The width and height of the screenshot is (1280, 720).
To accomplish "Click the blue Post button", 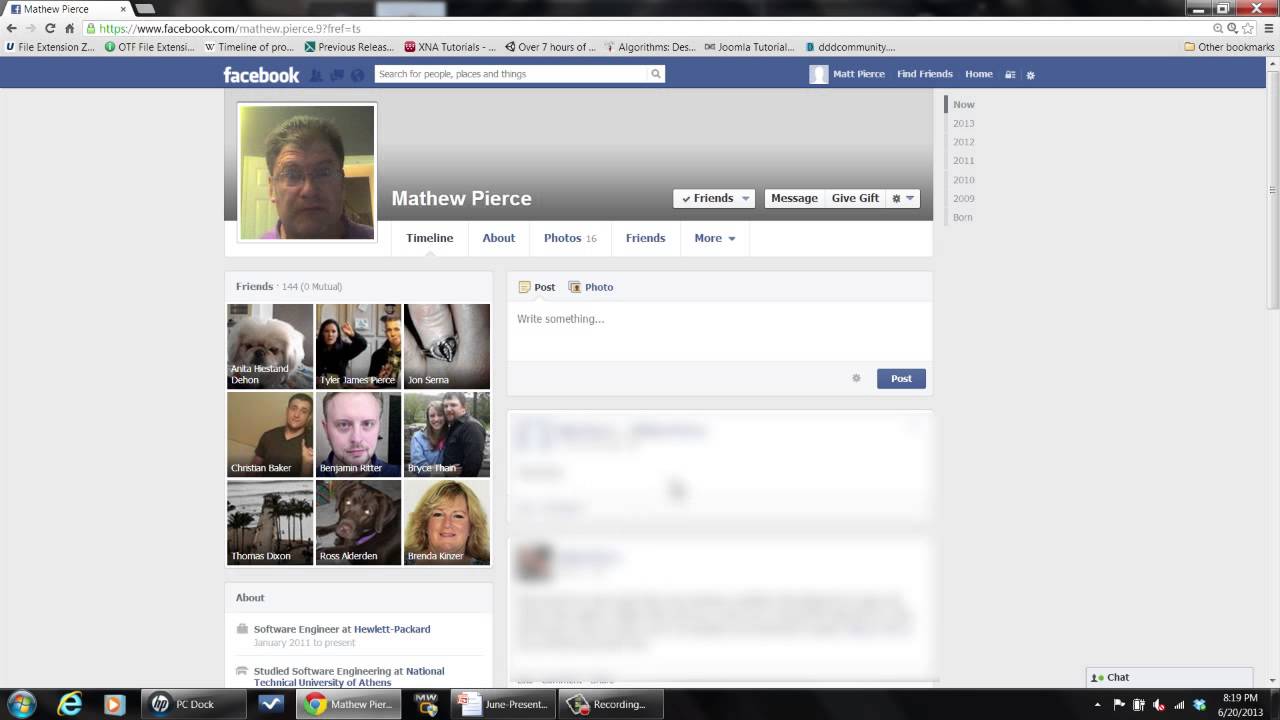I will (901, 378).
